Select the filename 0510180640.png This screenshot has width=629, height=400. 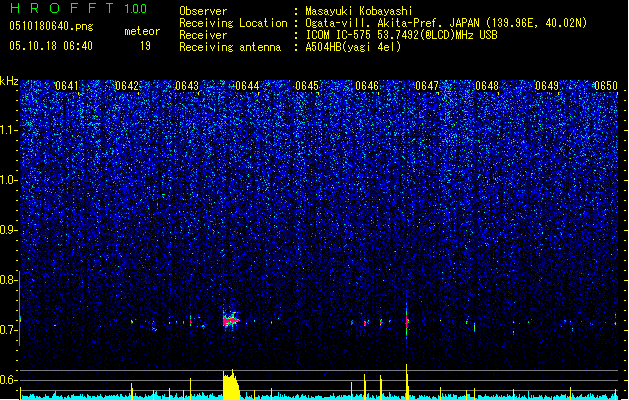coord(51,26)
